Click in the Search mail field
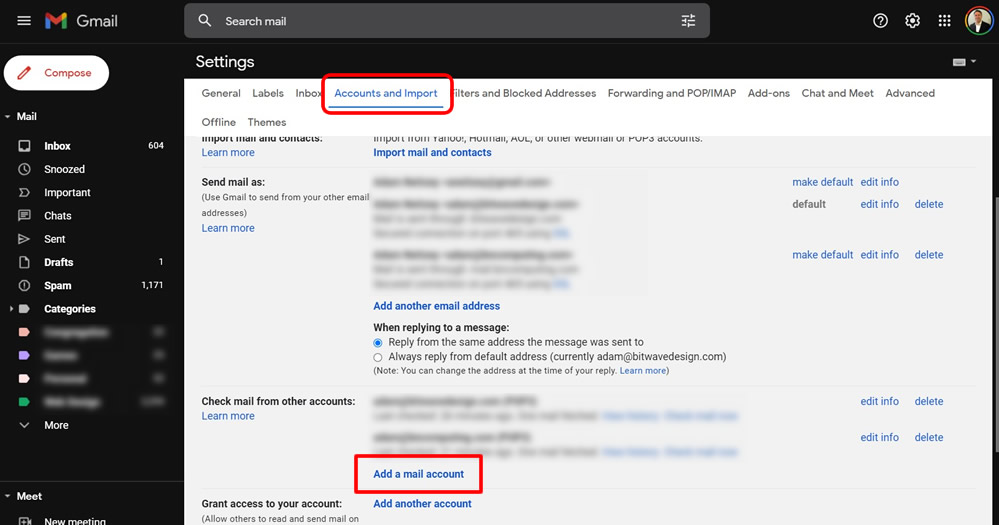This screenshot has width=999, height=525. pyautogui.click(x=446, y=21)
